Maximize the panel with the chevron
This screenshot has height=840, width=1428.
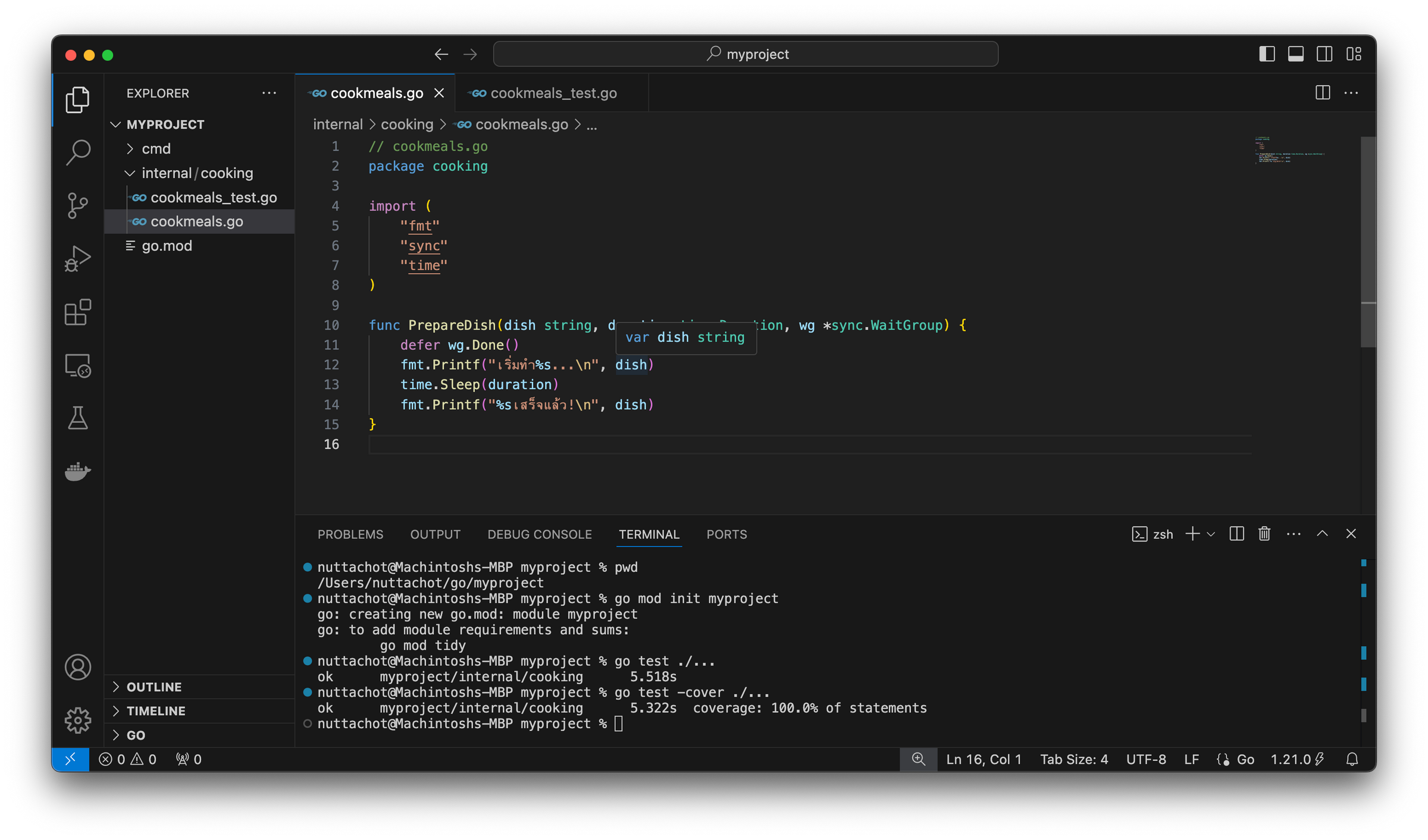click(1322, 534)
